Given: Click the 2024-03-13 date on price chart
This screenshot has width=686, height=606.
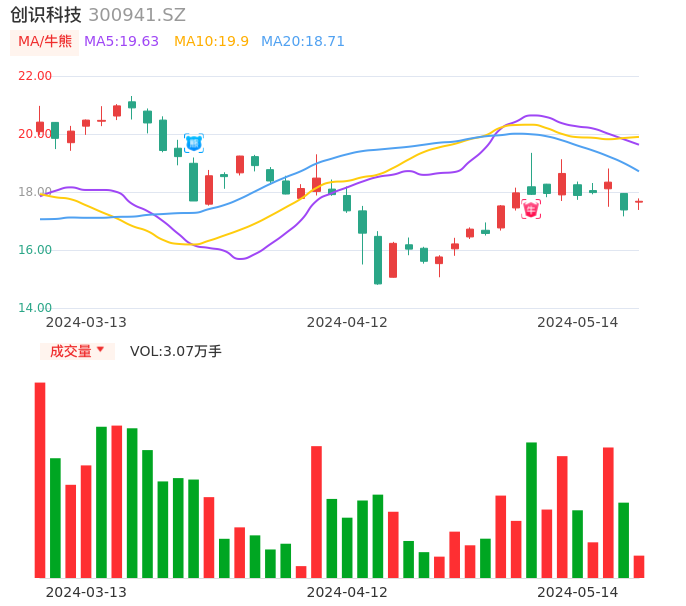Looking at the screenshot, I should [86, 322].
